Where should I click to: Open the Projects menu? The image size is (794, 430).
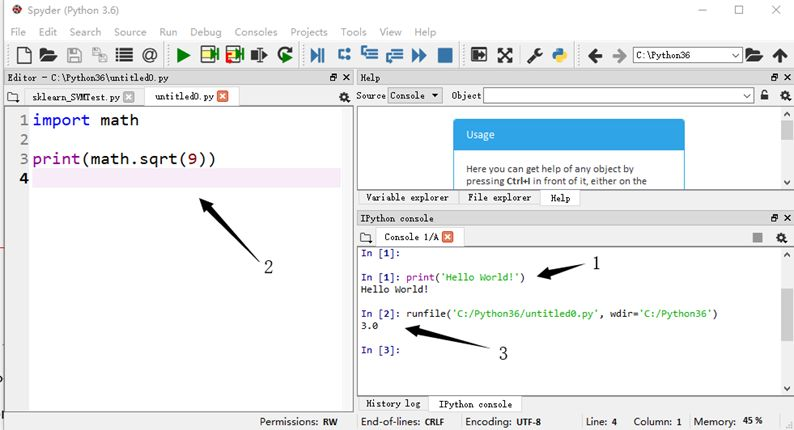309,32
